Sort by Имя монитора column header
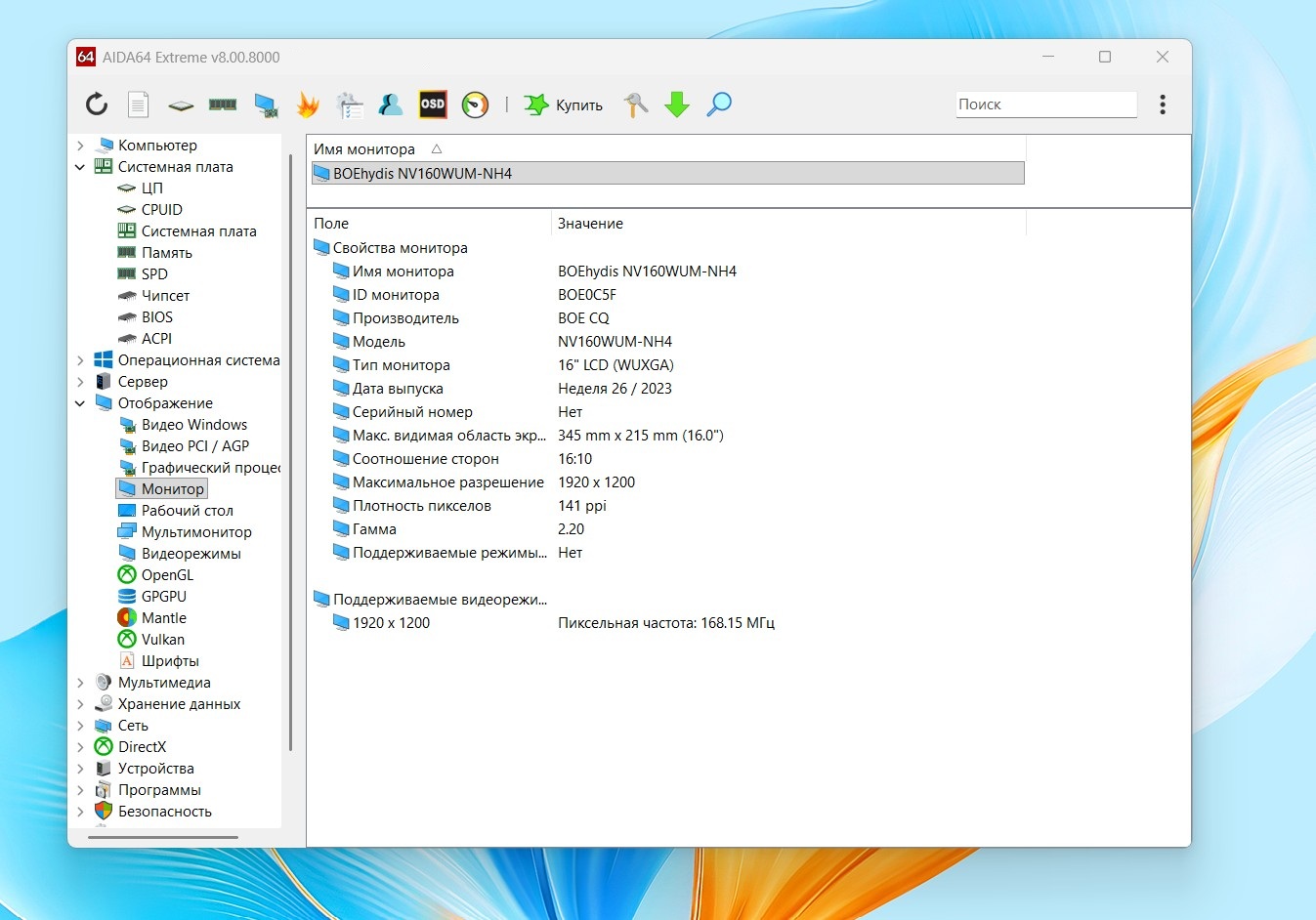 364,149
